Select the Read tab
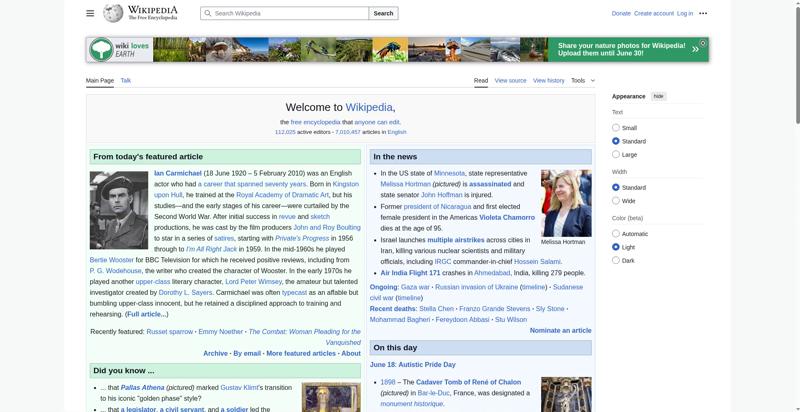Viewport: 800px width, 412px height. (481, 81)
